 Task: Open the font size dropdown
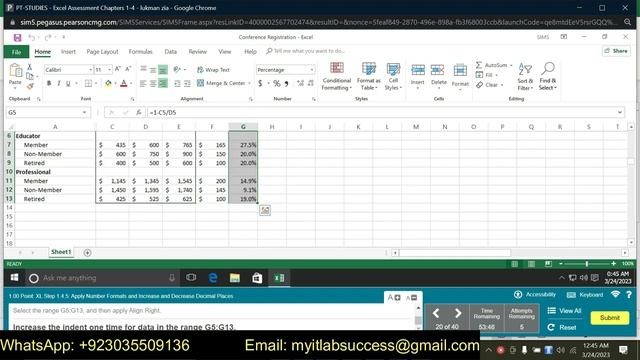tap(109, 70)
